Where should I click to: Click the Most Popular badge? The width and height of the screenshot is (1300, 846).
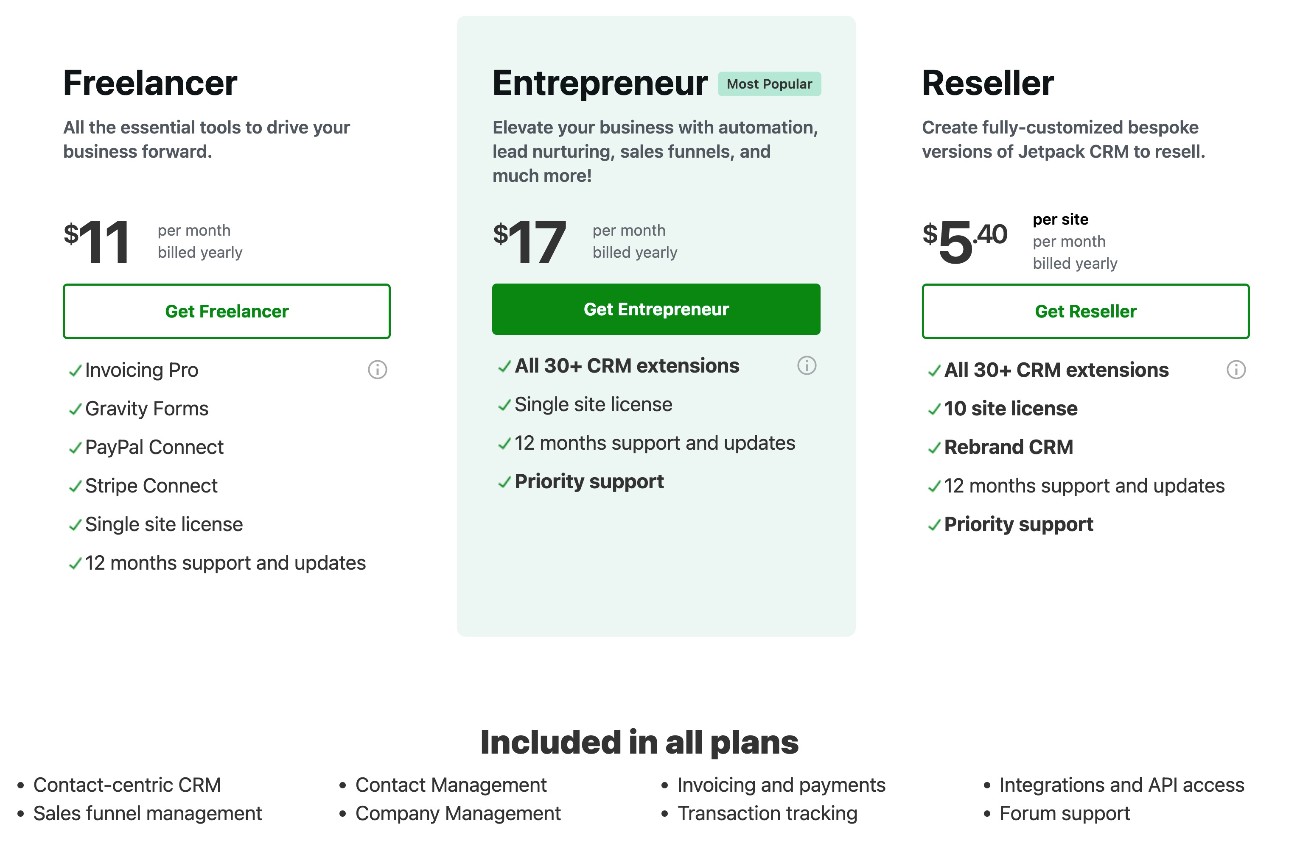[769, 84]
